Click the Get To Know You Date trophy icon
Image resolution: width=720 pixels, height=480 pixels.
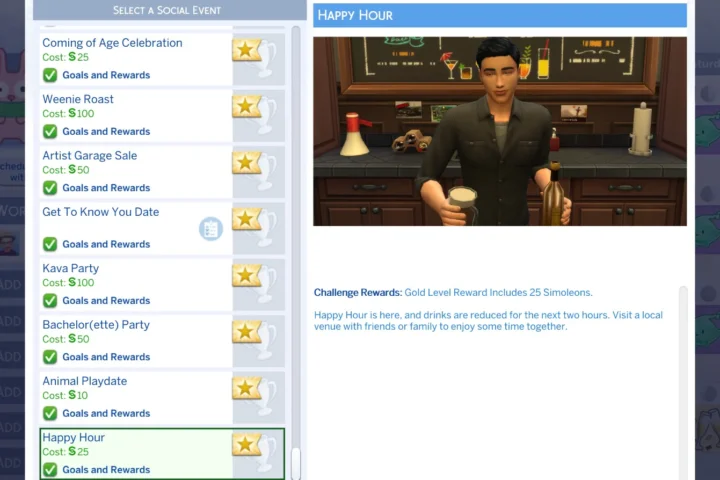tap(253, 227)
